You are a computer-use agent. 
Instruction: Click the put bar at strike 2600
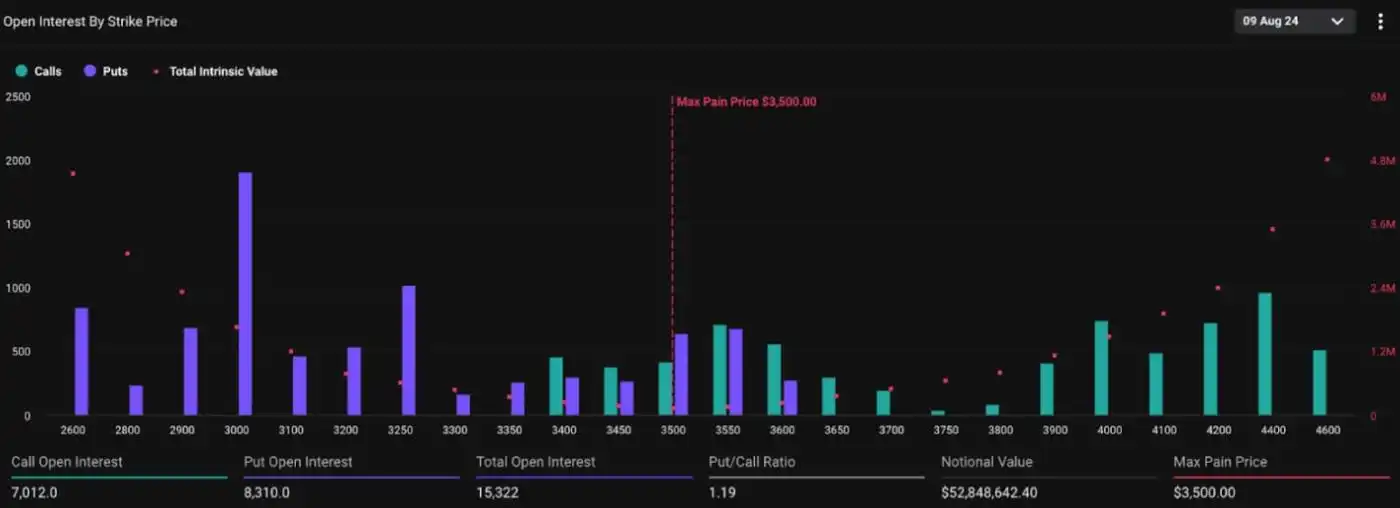[81, 361]
